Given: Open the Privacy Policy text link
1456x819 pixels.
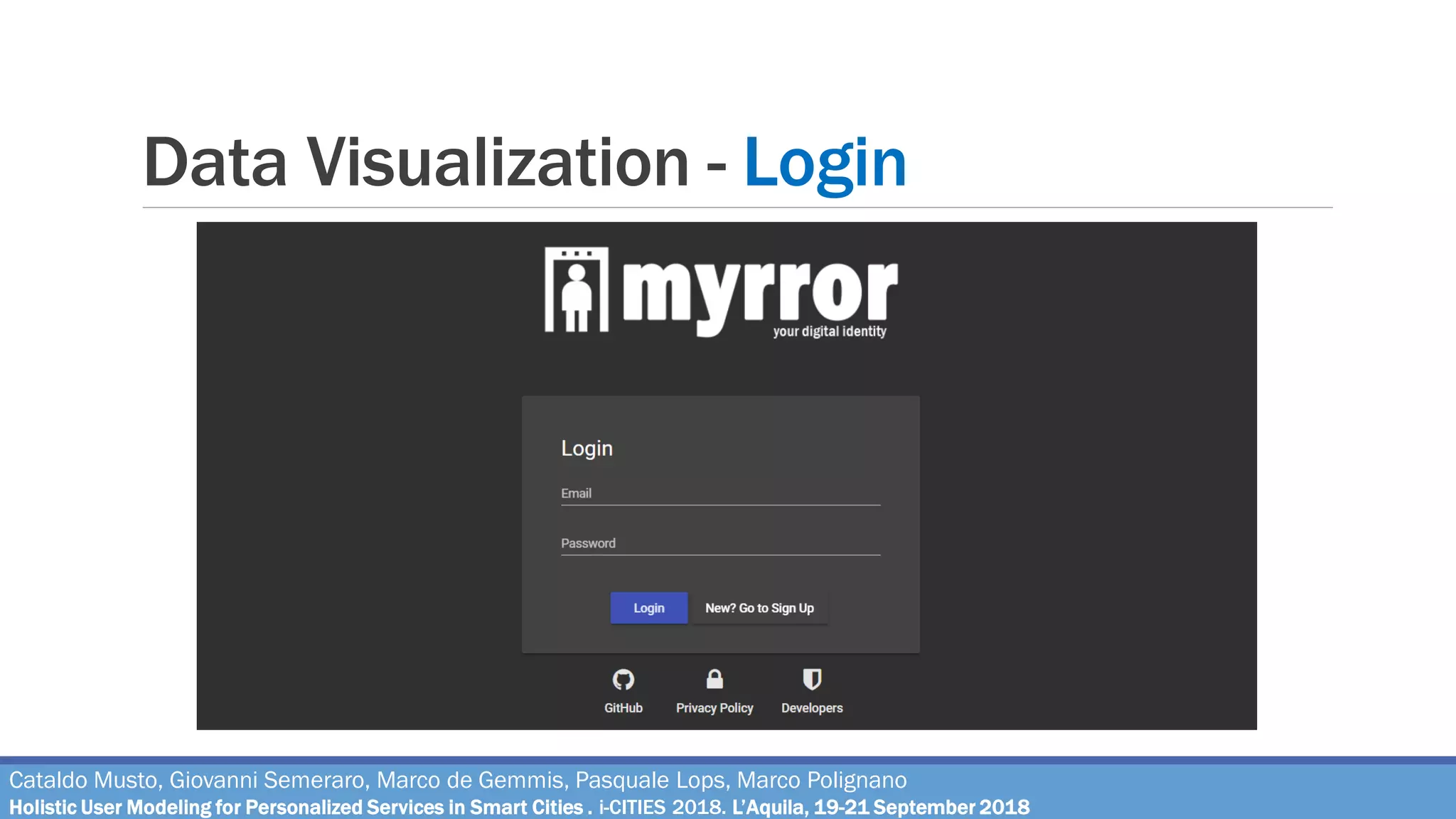Looking at the screenshot, I should coord(714,708).
